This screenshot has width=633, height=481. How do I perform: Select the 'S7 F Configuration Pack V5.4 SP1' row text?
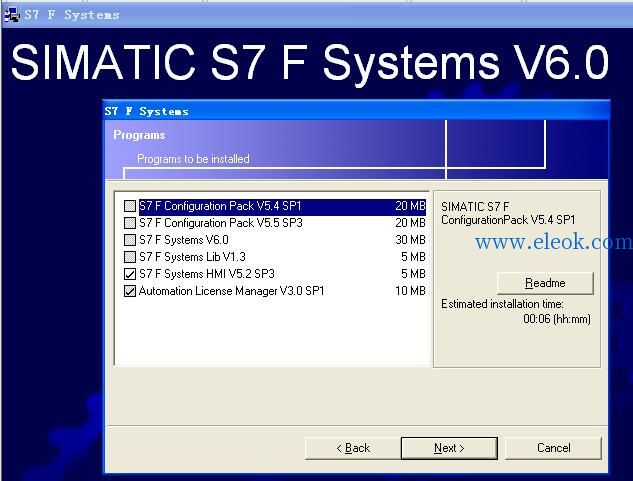(x=220, y=206)
